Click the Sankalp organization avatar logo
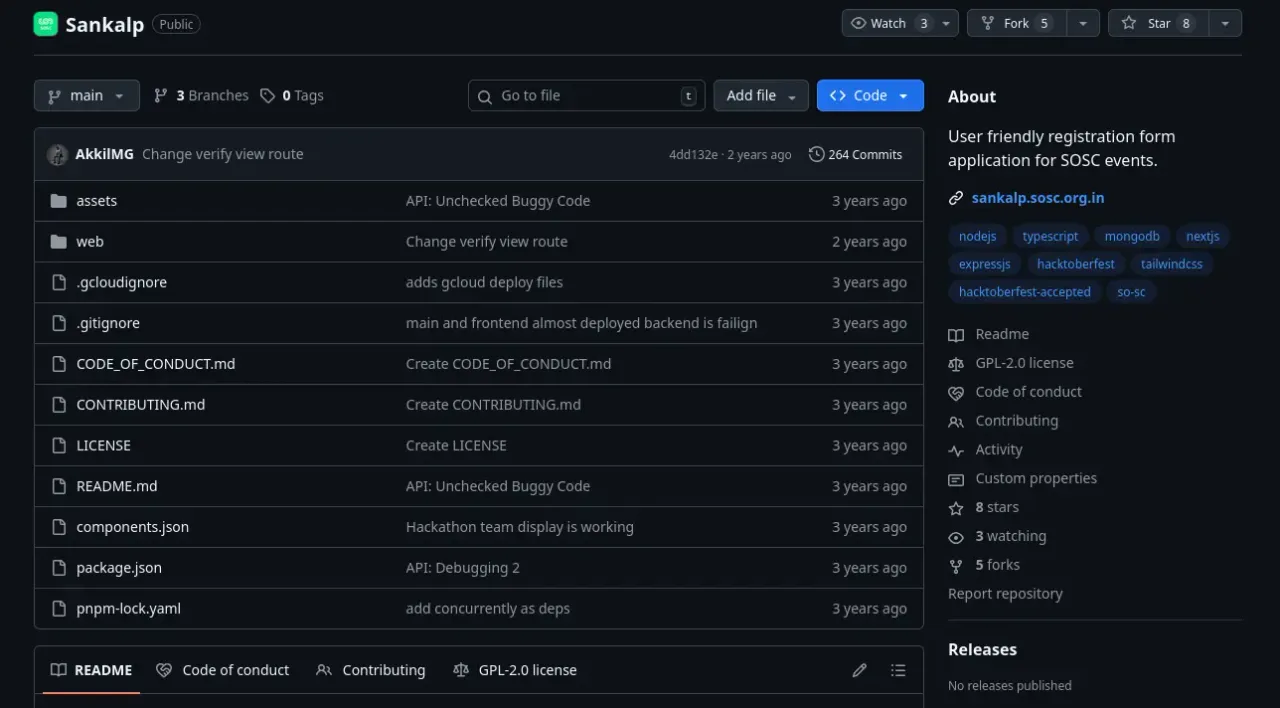The width and height of the screenshot is (1280, 708). (46, 25)
